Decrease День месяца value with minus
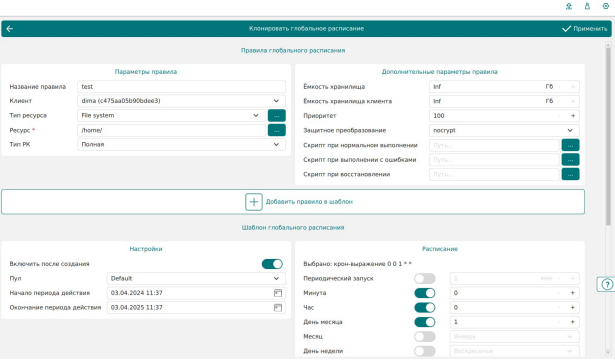The height and width of the screenshot is (362, 615). pyautogui.click(x=559, y=322)
